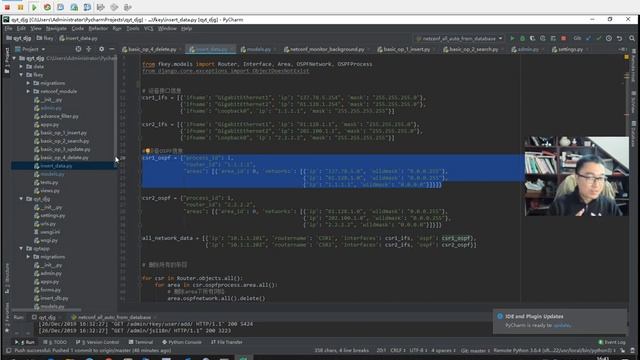This screenshot has height=360, width=640.
Task: Open the File menu
Action: pos(8,29)
